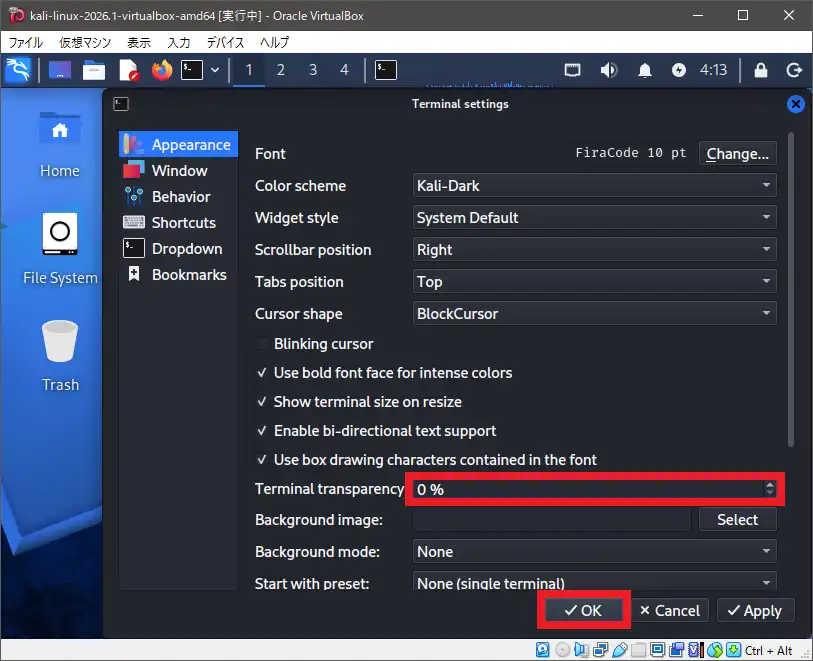Image resolution: width=813 pixels, height=661 pixels.
Task: Open the Cursor shape dropdown
Action: point(595,314)
